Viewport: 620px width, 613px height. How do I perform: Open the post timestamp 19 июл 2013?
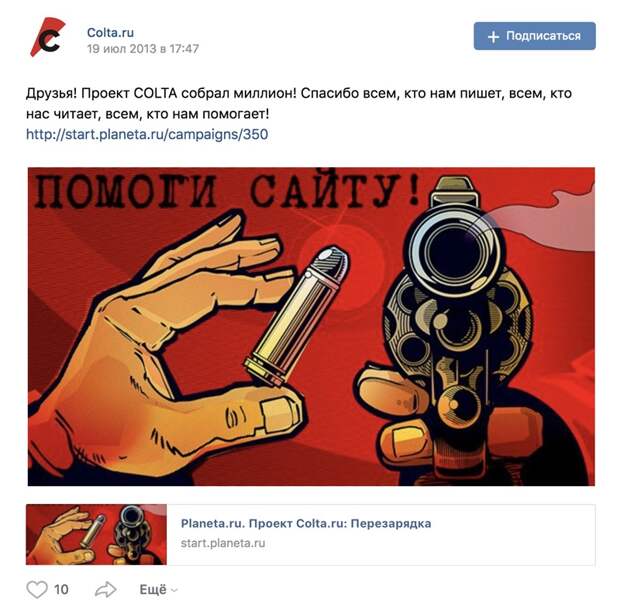click(143, 49)
